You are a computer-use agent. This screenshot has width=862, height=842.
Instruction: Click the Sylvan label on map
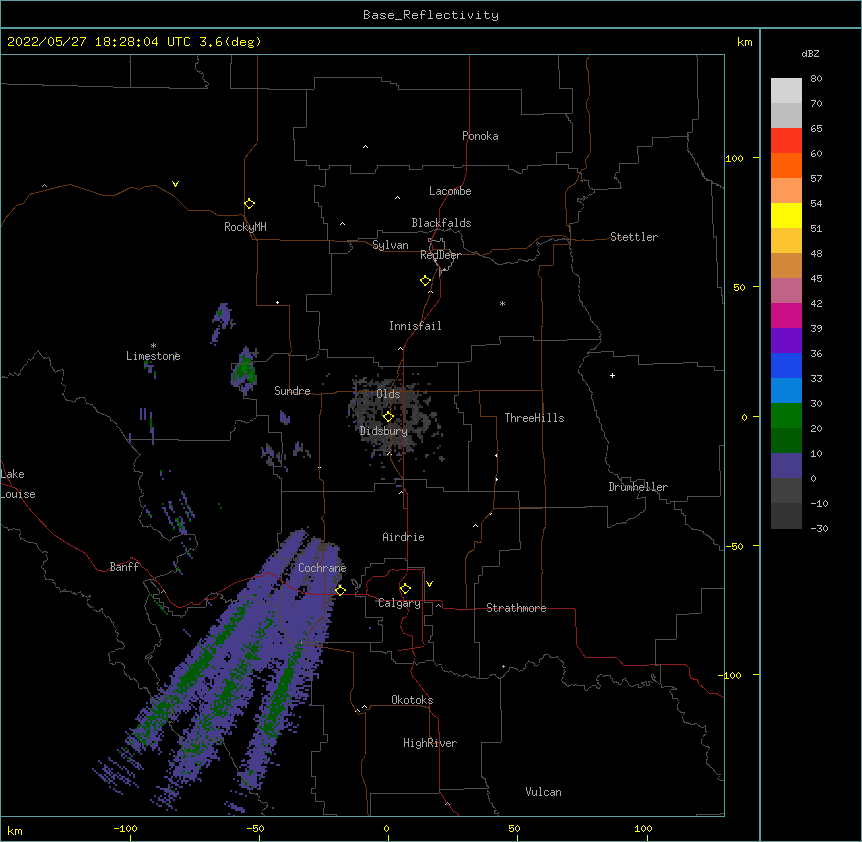[x=390, y=245]
